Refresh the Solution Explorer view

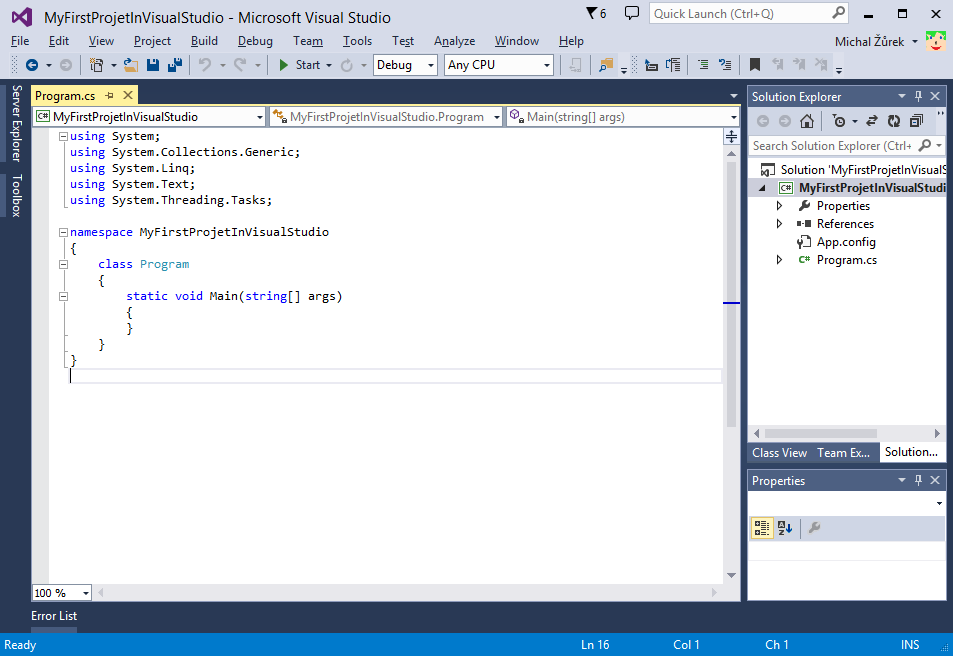[x=893, y=120]
